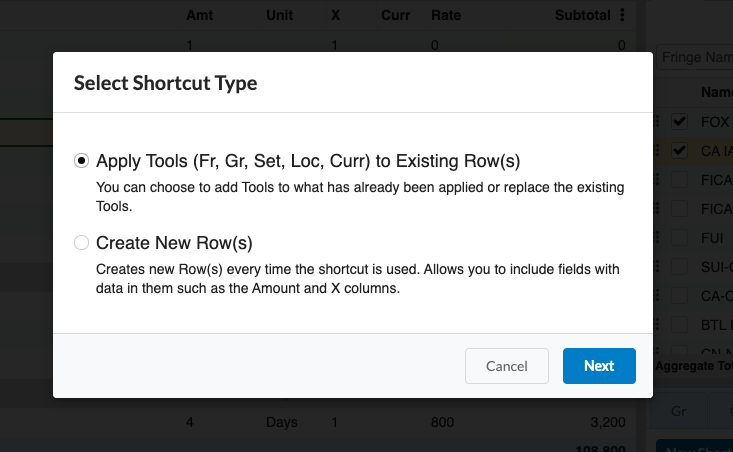Enable the FUI fringe checkbox
This screenshot has width=733, height=452.
679,237
